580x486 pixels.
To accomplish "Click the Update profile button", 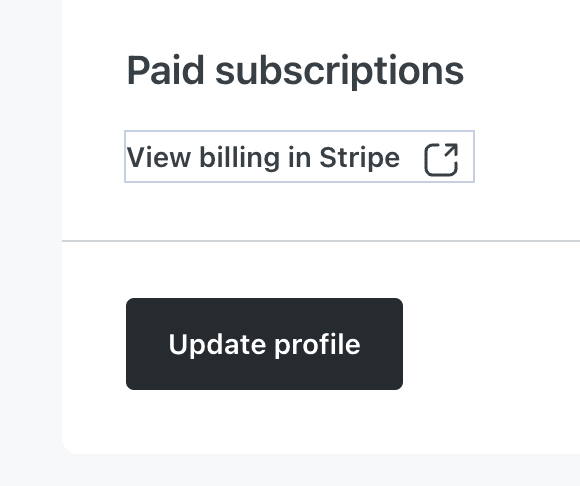I will pyautogui.click(x=264, y=344).
